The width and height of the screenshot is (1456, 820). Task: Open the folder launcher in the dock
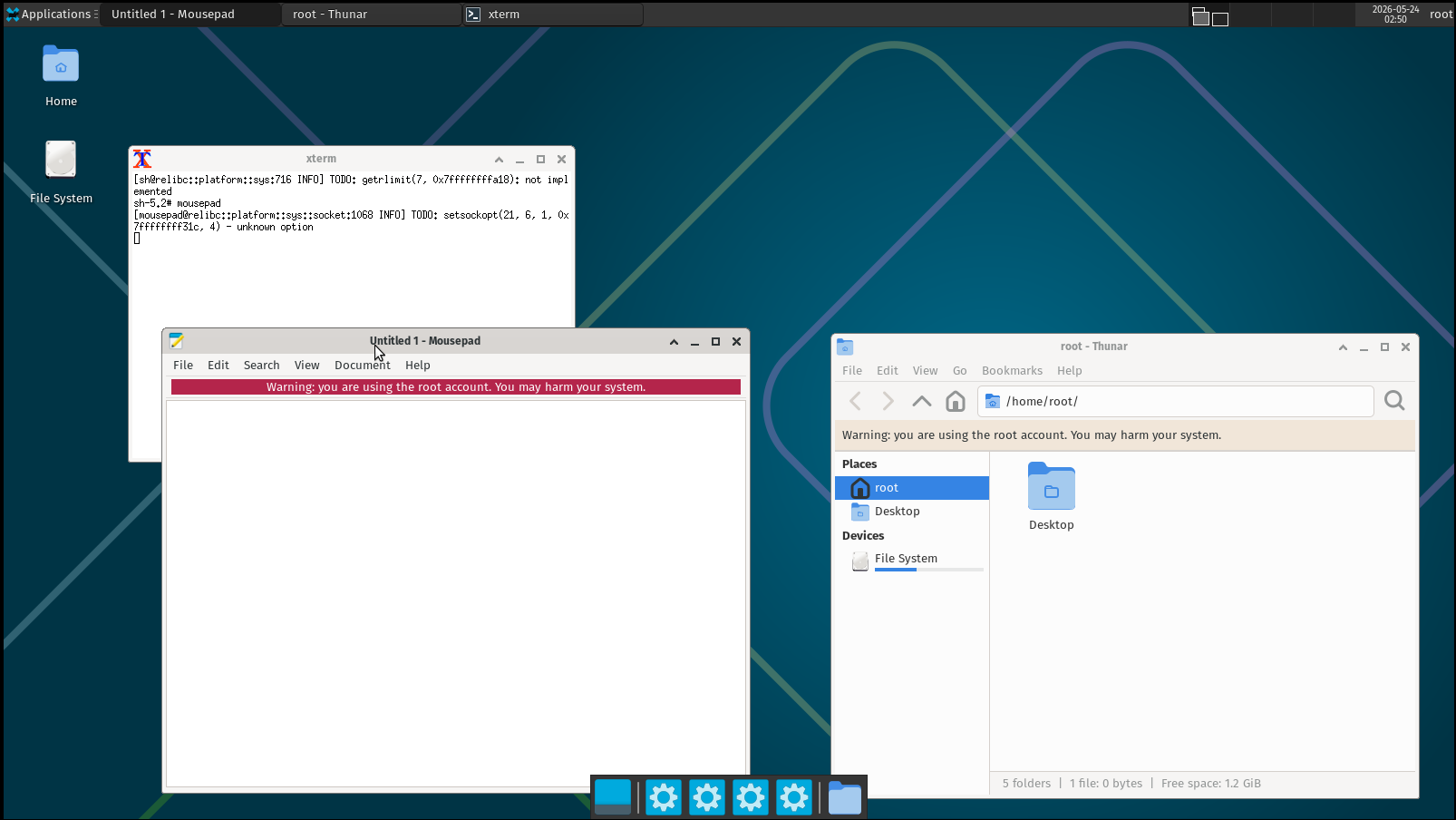click(x=845, y=797)
